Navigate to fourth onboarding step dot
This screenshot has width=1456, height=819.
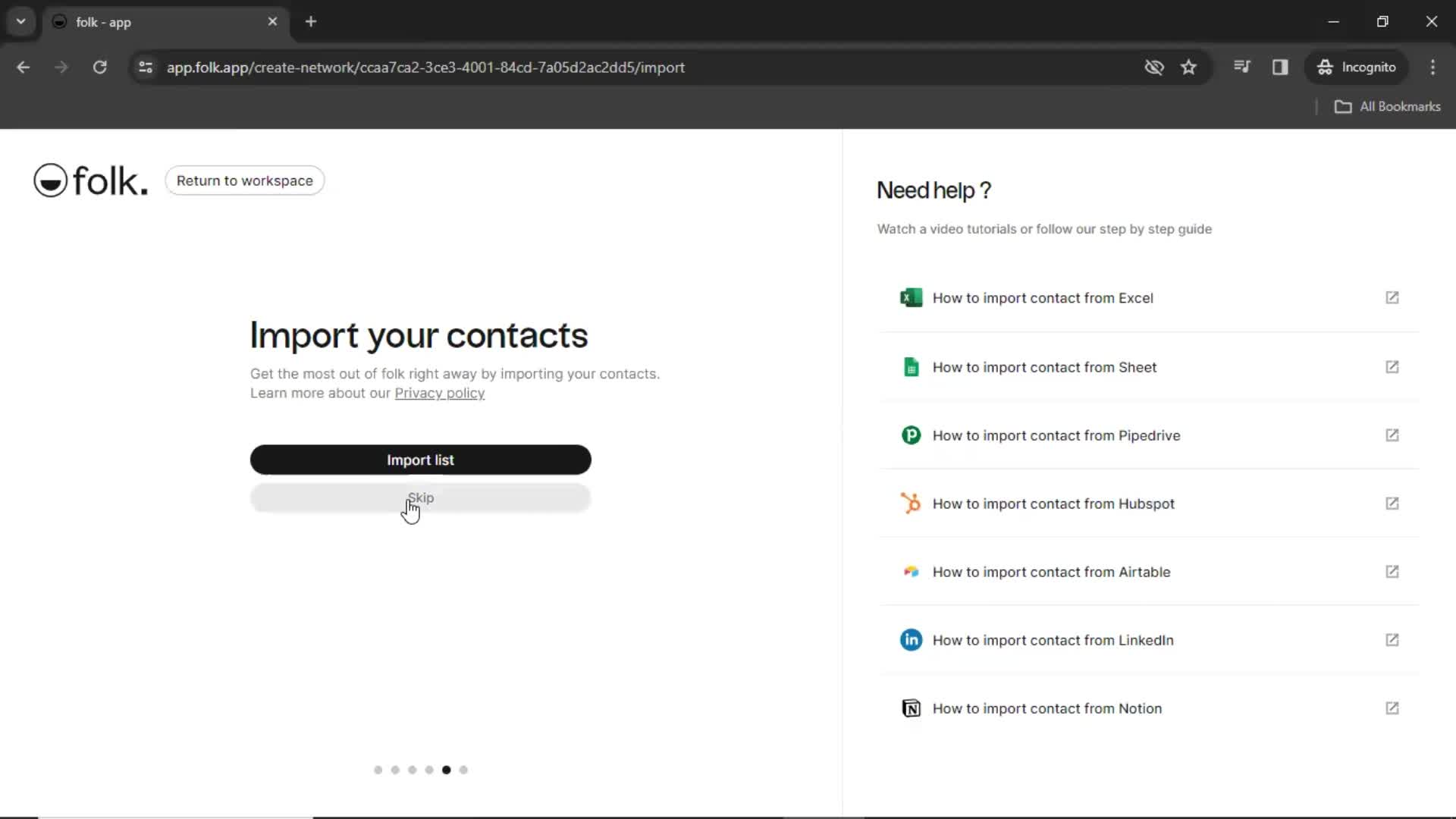(429, 770)
